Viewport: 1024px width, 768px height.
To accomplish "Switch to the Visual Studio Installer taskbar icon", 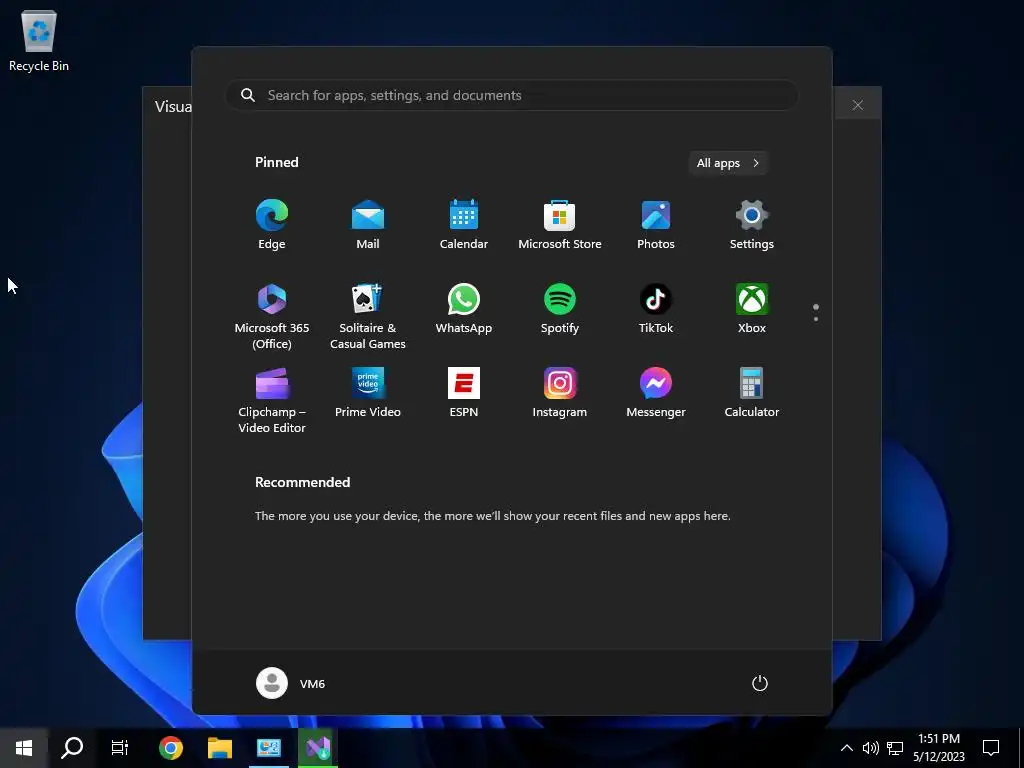I will pos(318,748).
